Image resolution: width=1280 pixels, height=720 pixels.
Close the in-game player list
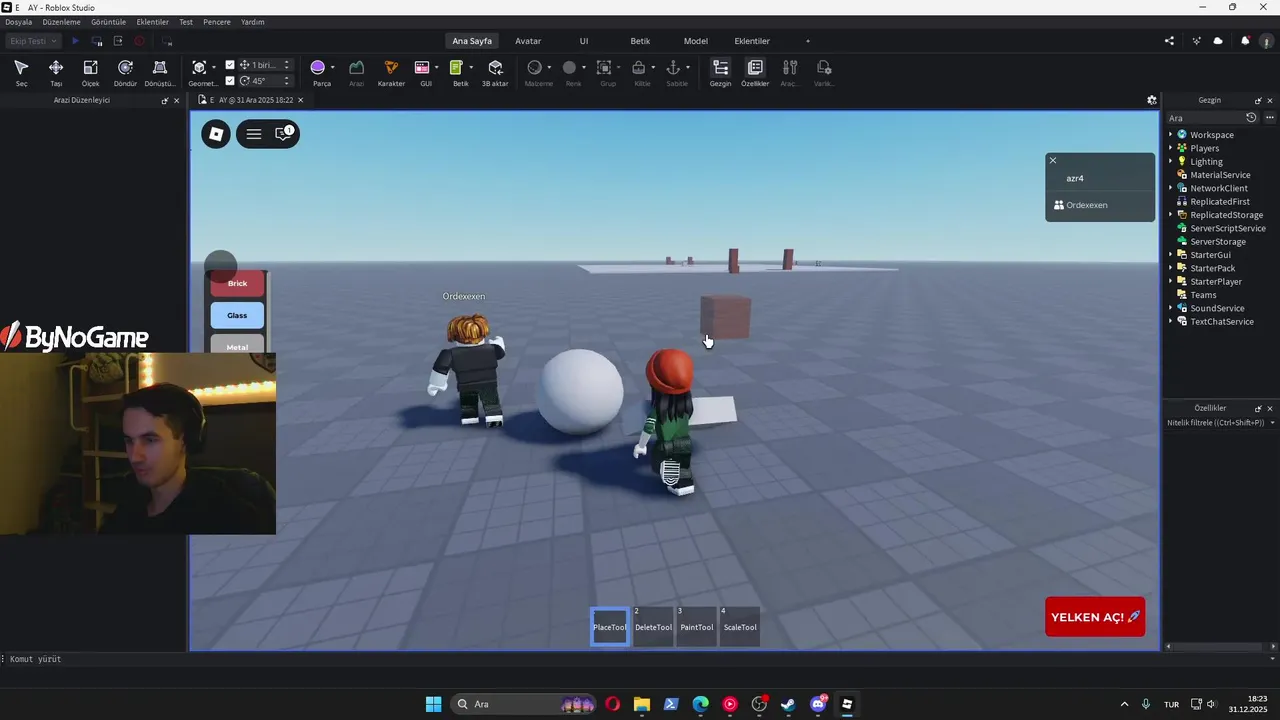click(x=1052, y=160)
